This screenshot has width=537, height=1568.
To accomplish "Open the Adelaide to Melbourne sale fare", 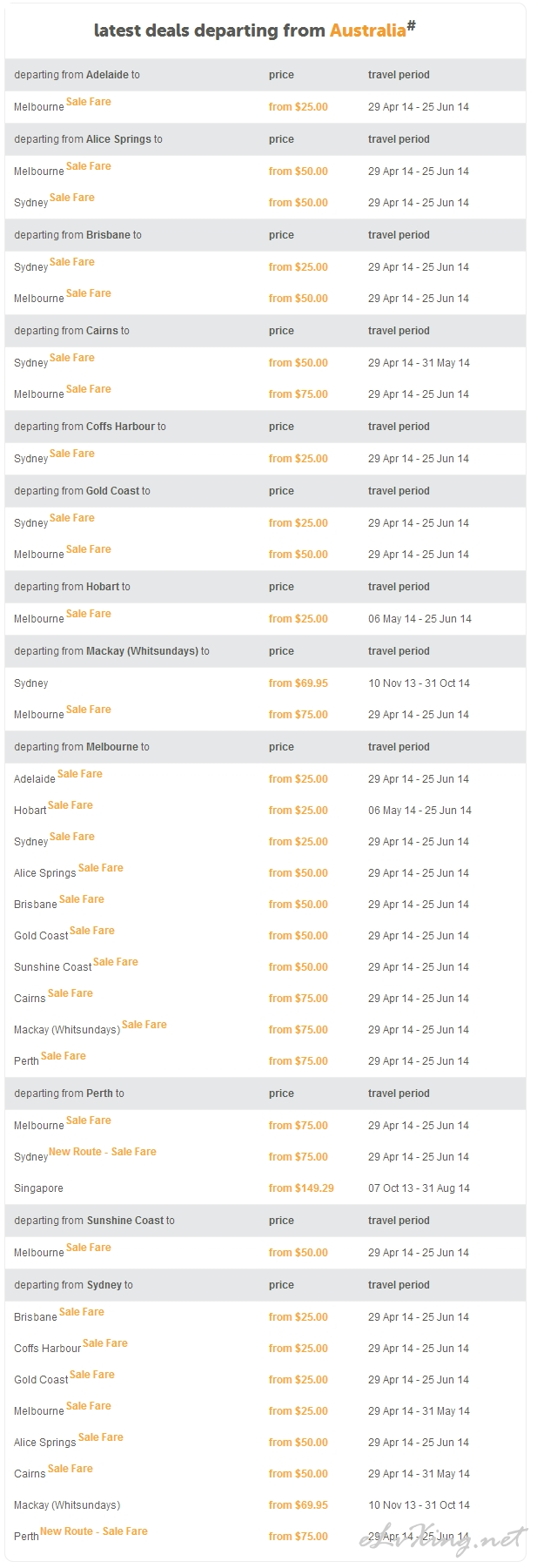I will 89,102.
